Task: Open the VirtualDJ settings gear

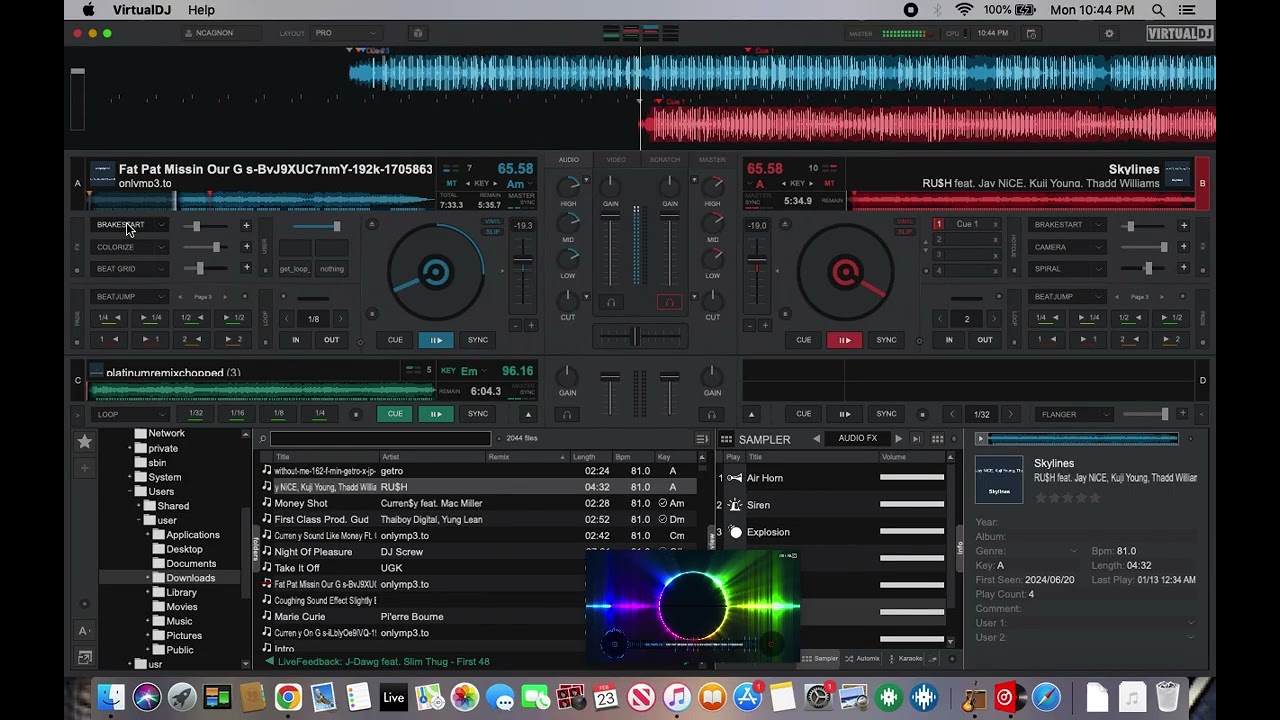Action: click(1109, 33)
